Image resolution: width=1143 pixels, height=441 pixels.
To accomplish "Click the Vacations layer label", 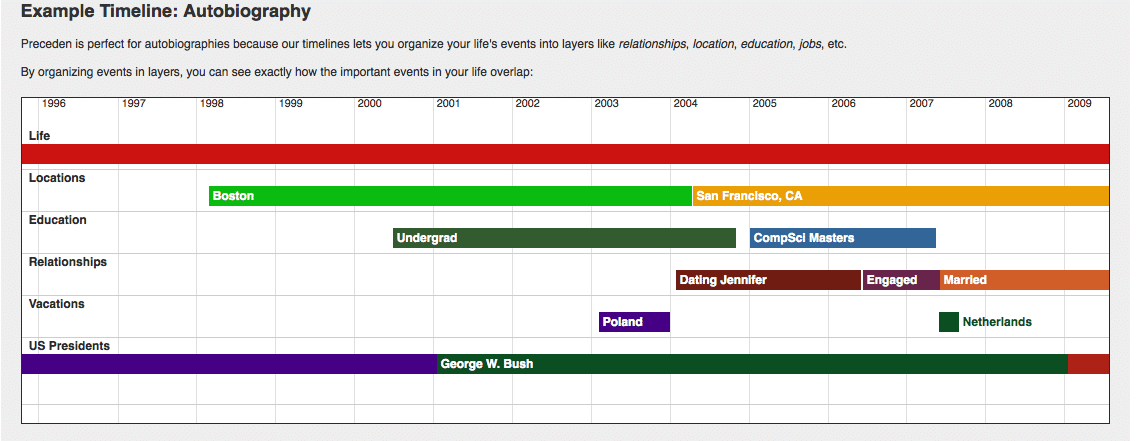I will 57,304.
